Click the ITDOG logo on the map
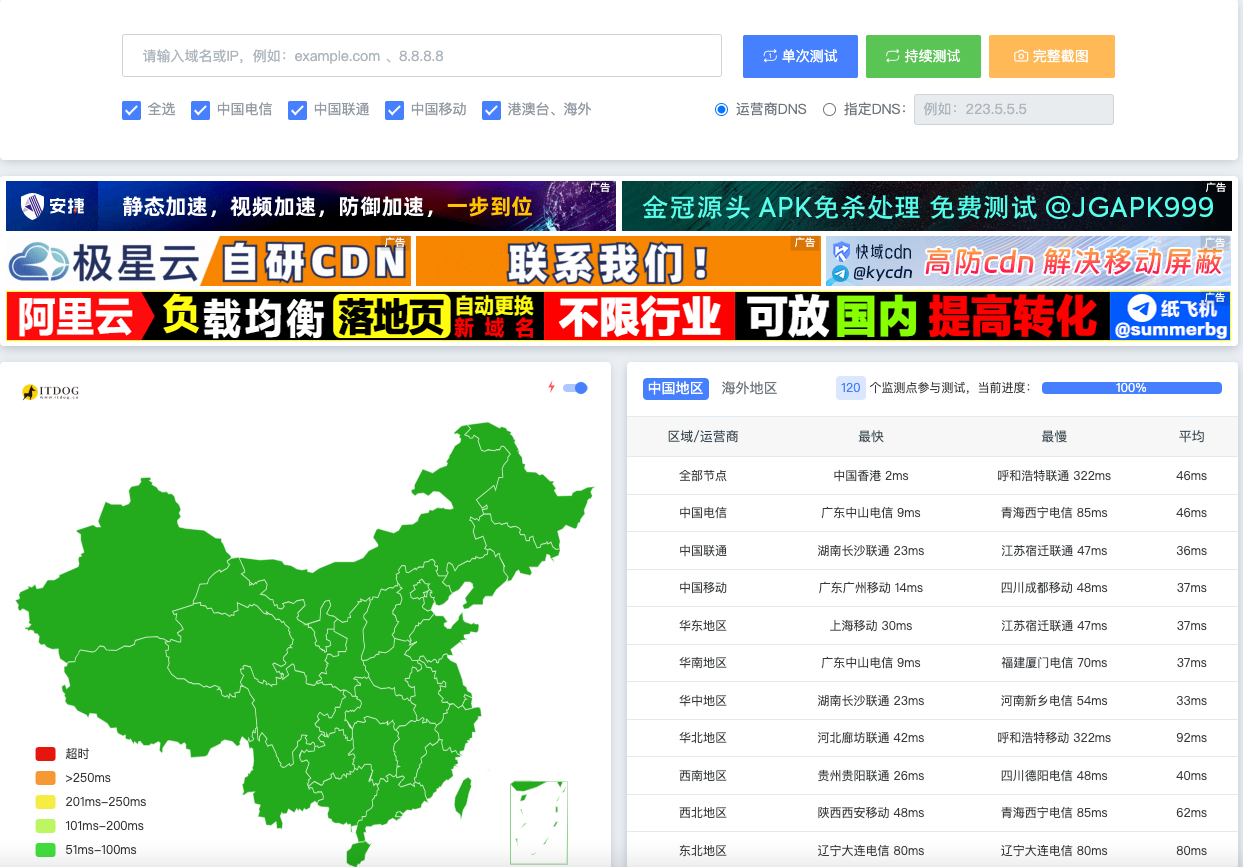This screenshot has height=867, width=1243. click(50, 392)
